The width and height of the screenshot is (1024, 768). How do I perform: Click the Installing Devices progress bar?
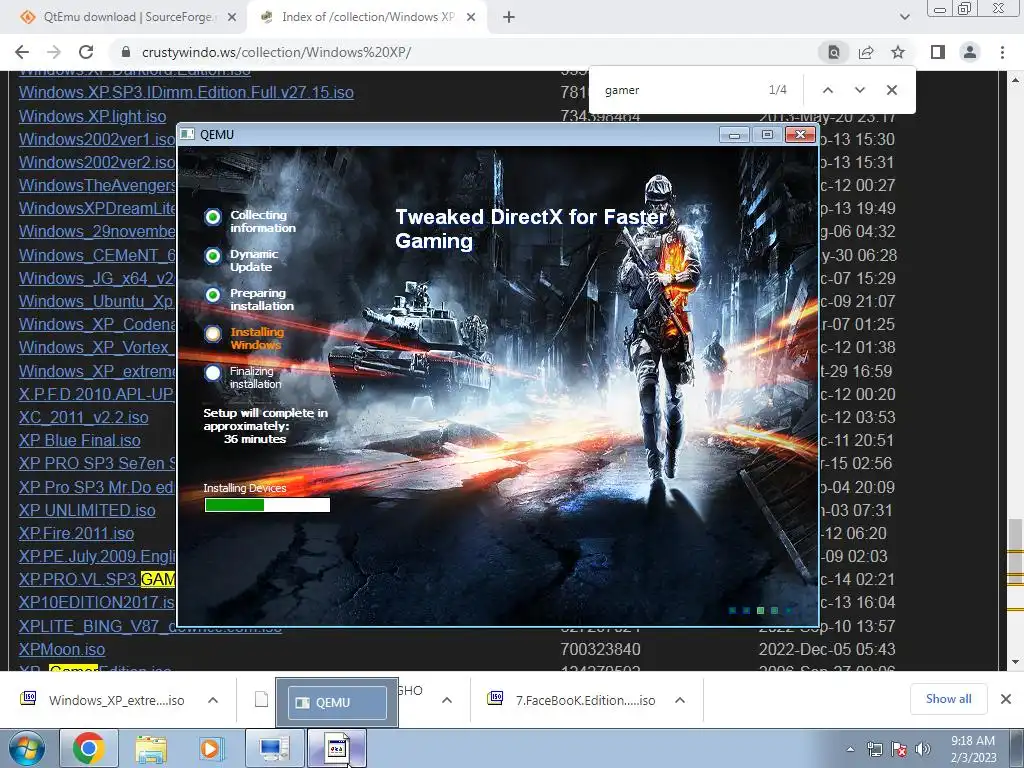267,505
